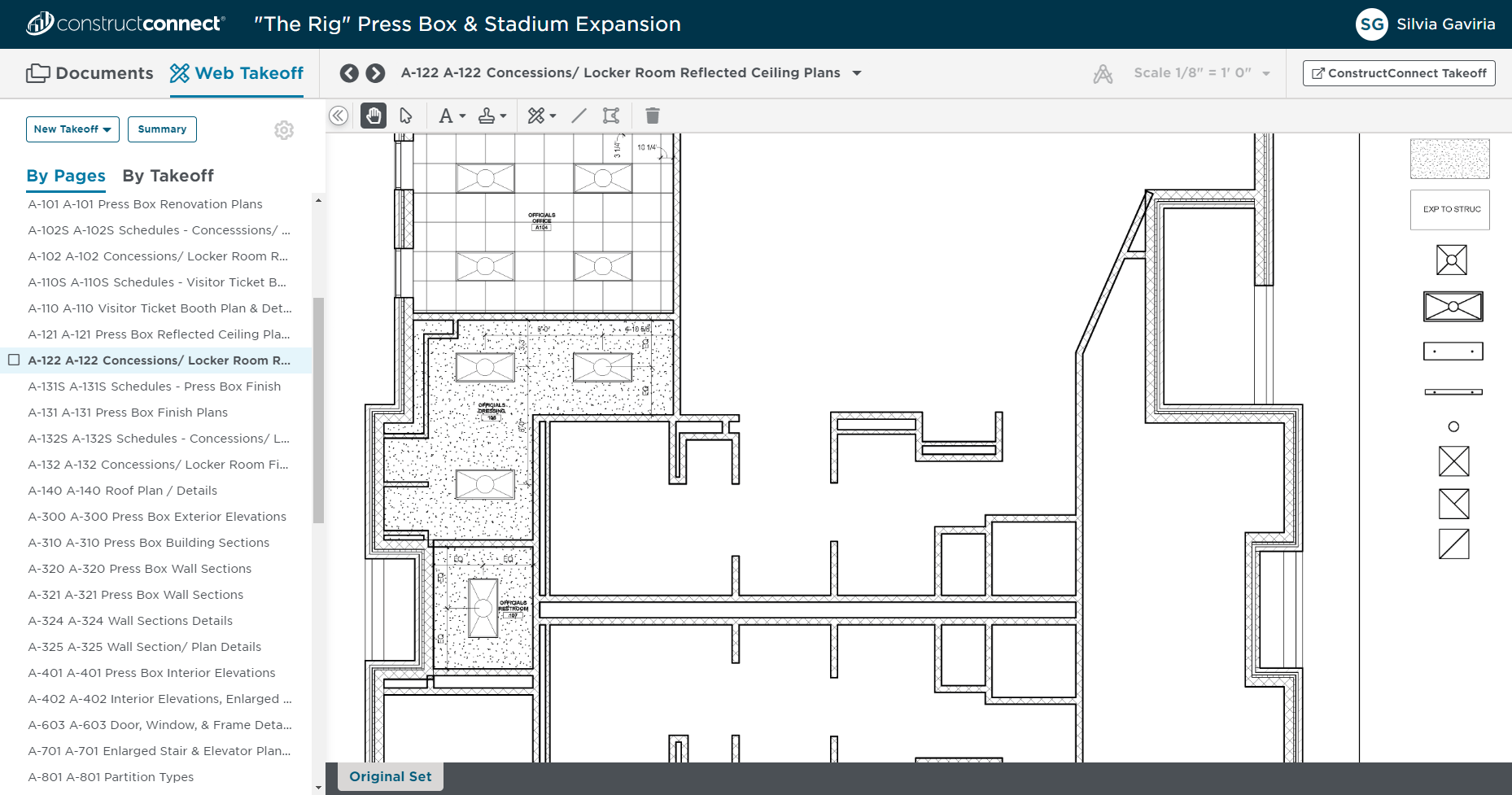Switch to the Documents tab
The height and width of the screenshot is (795, 1512).
tap(90, 73)
